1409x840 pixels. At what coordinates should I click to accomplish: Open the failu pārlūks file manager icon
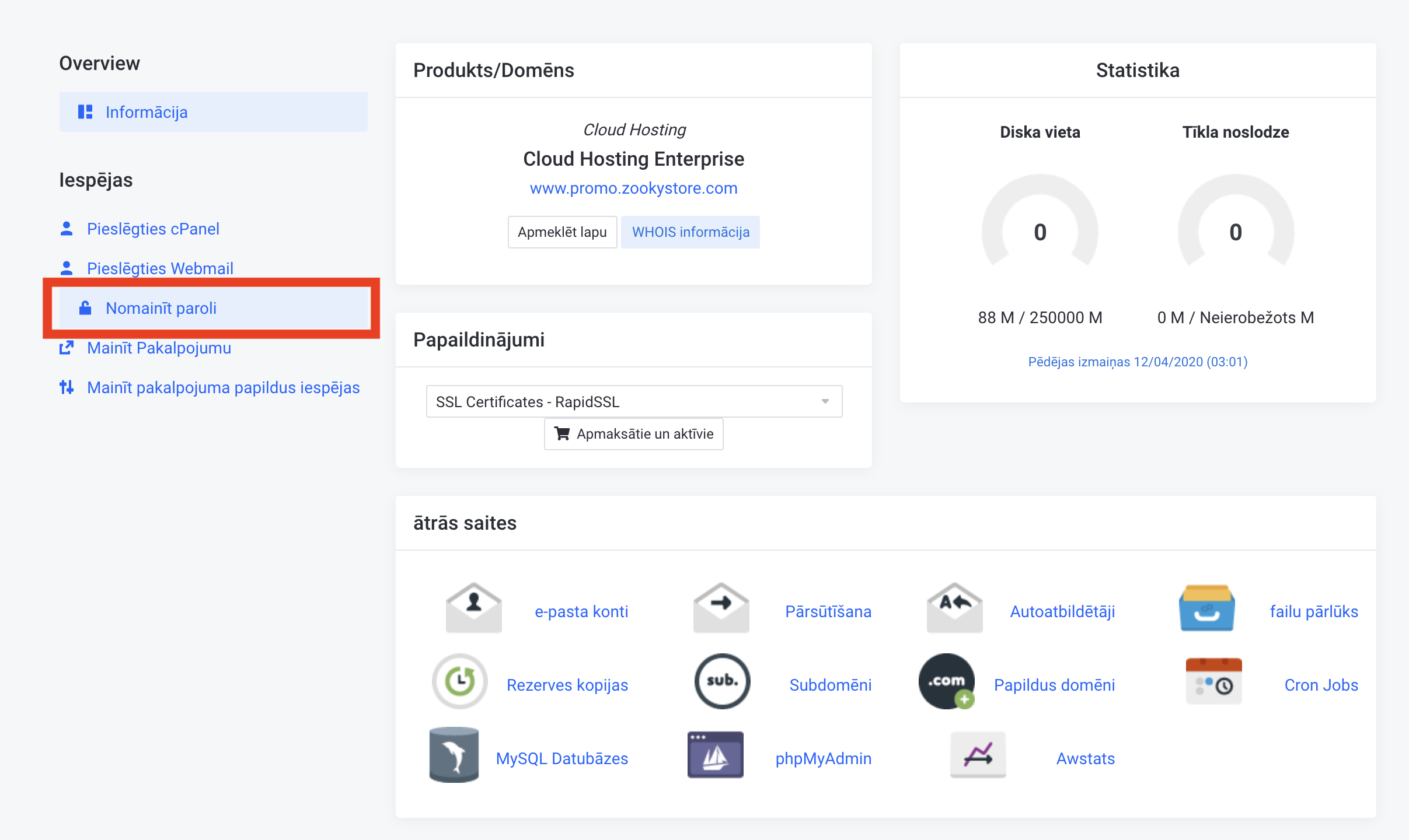click(x=1206, y=608)
